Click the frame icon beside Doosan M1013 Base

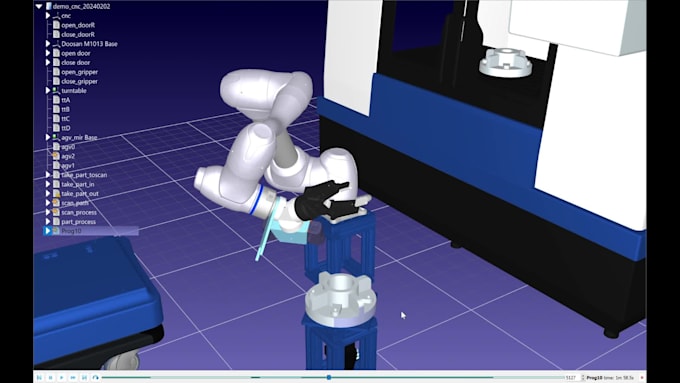56,44
